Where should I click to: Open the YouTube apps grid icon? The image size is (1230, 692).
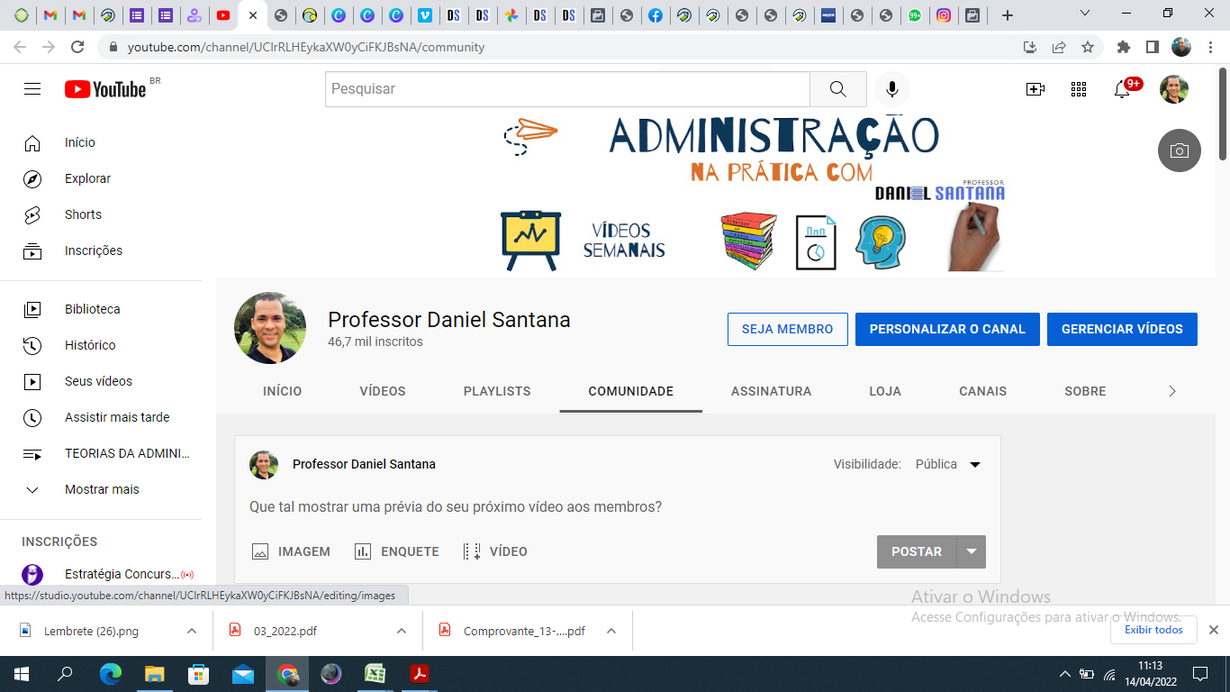[x=1078, y=89]
